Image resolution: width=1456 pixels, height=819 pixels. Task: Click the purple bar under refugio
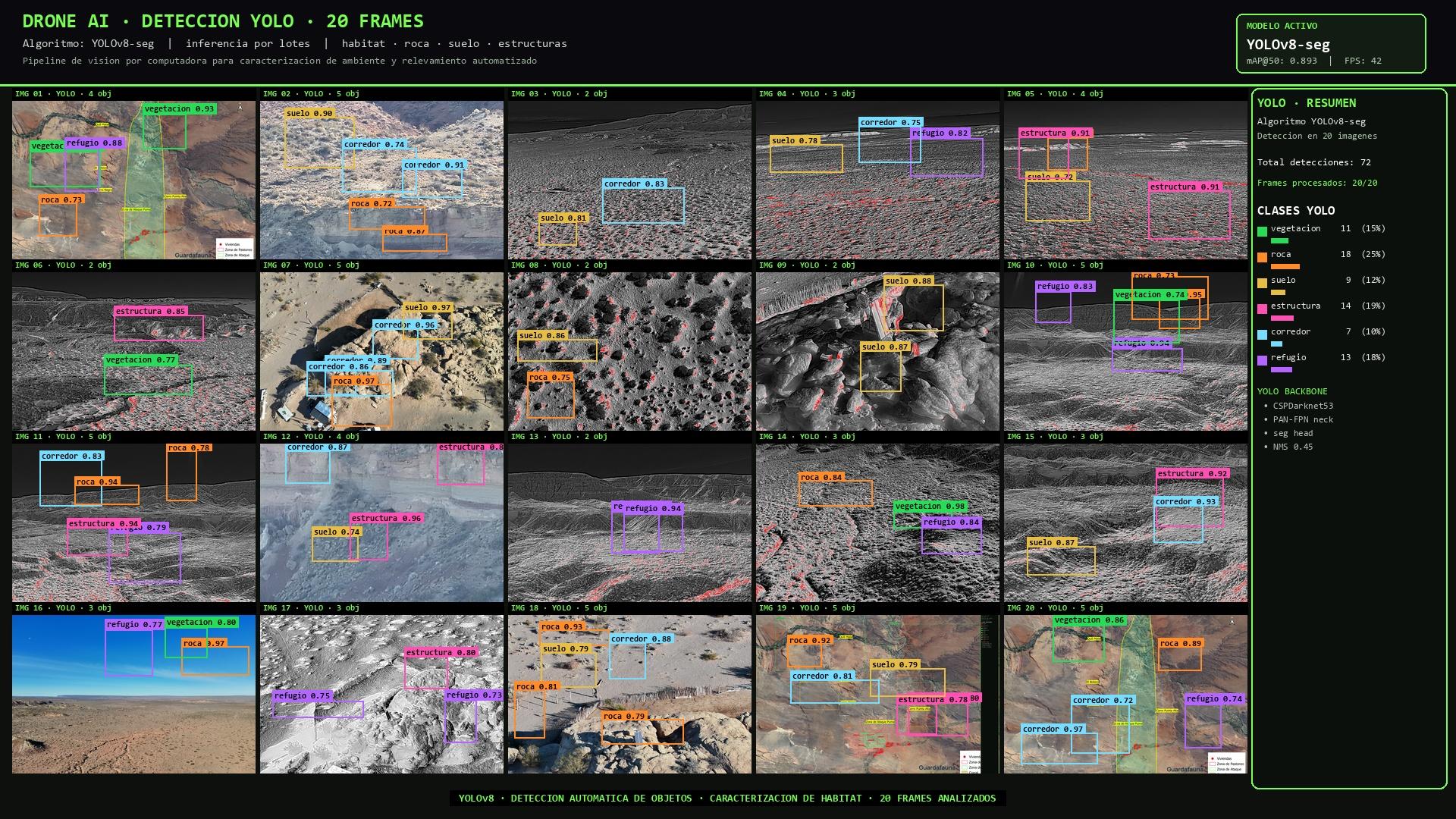[1282, 369]
